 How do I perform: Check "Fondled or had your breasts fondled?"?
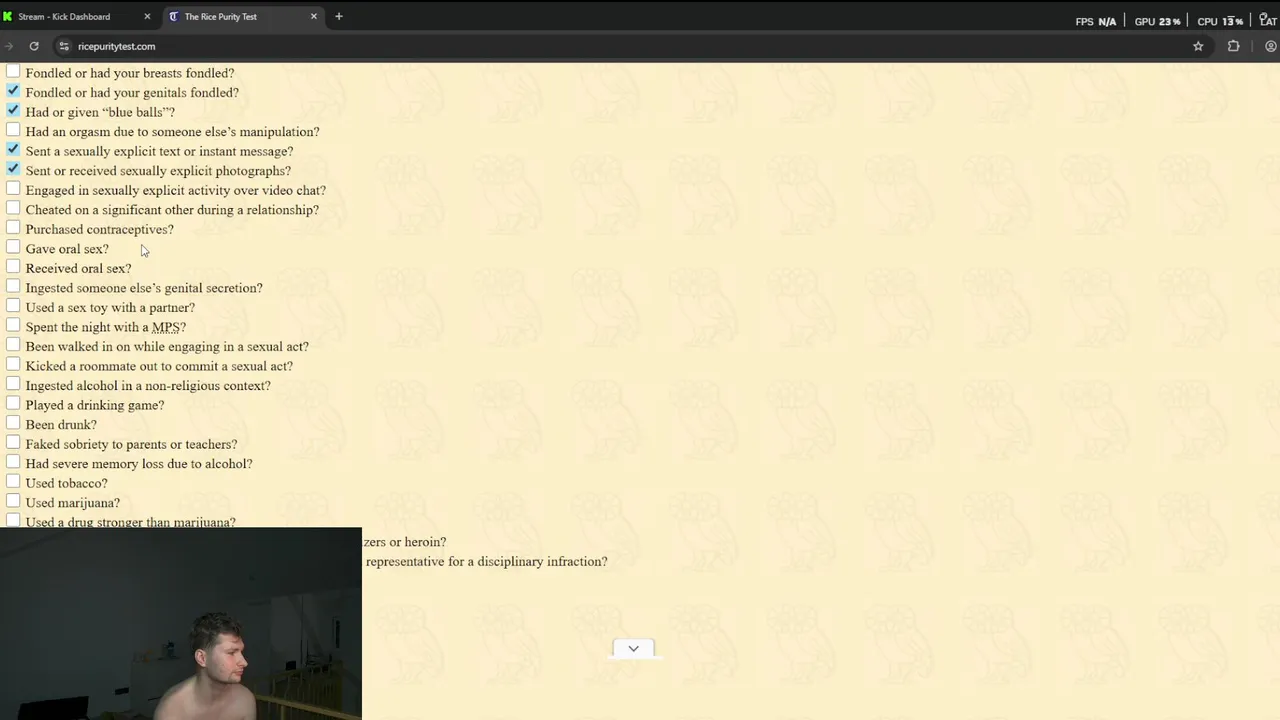[13, 72]
